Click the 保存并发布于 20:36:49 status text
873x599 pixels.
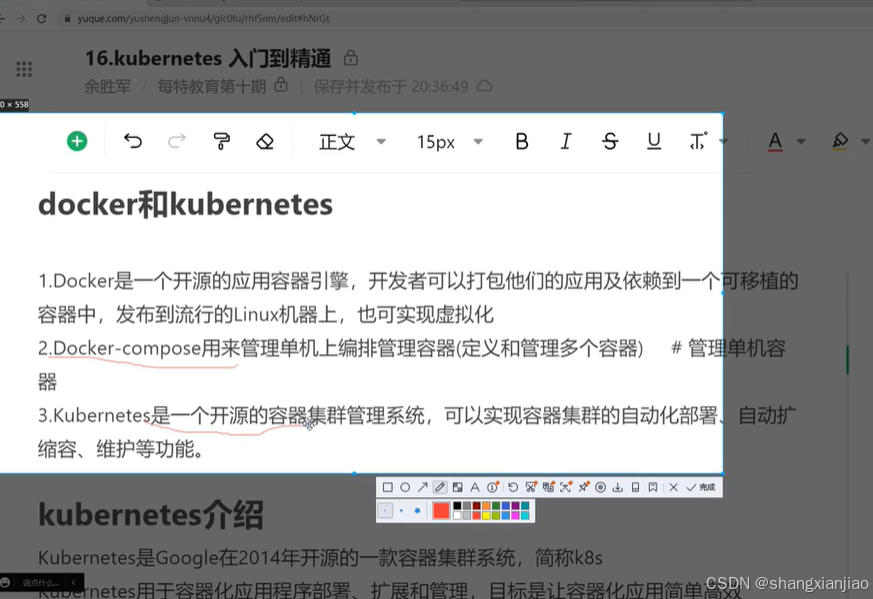coord(391,87)
